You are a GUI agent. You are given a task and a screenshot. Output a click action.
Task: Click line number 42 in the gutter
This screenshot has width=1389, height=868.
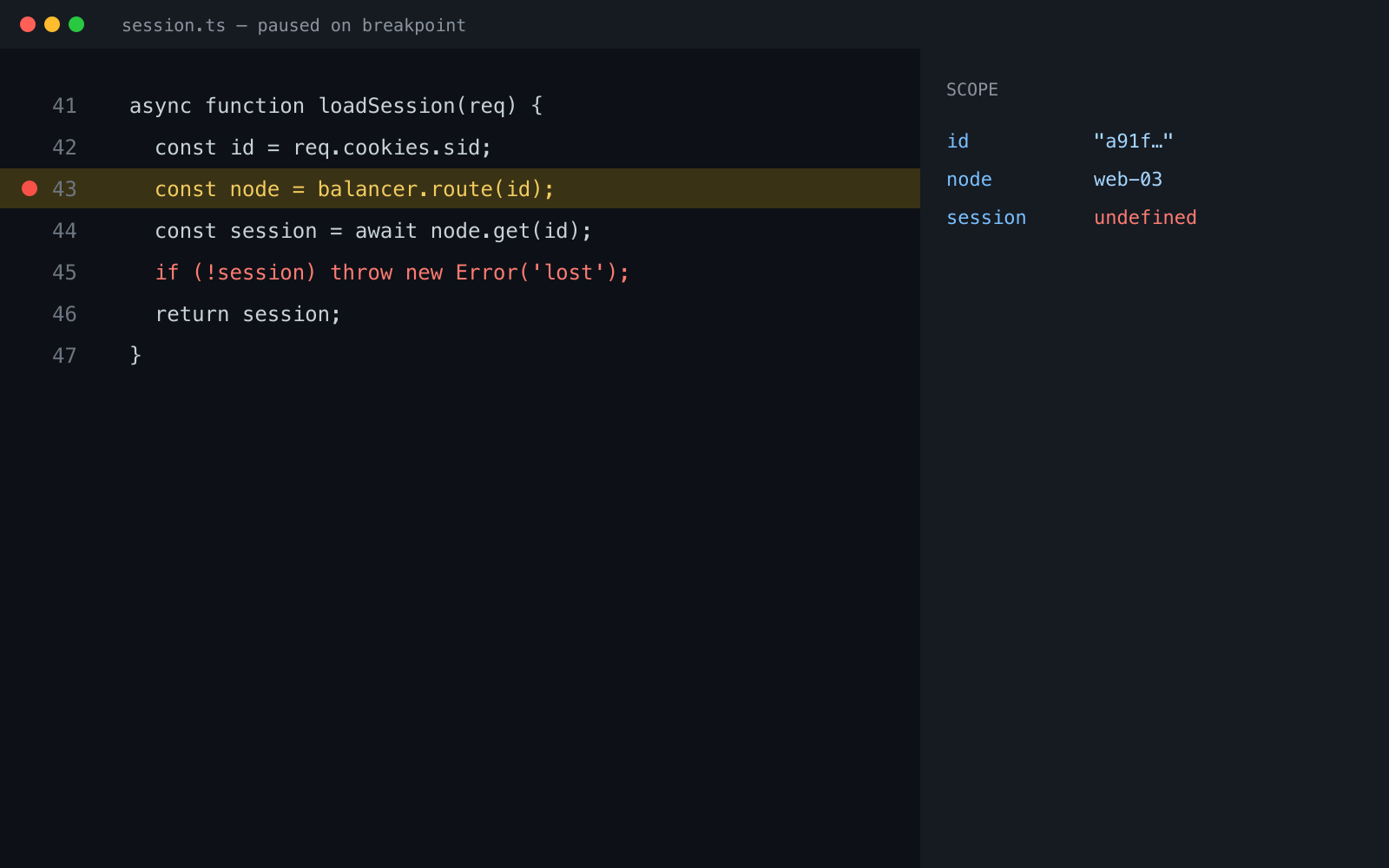coord(64,148)
